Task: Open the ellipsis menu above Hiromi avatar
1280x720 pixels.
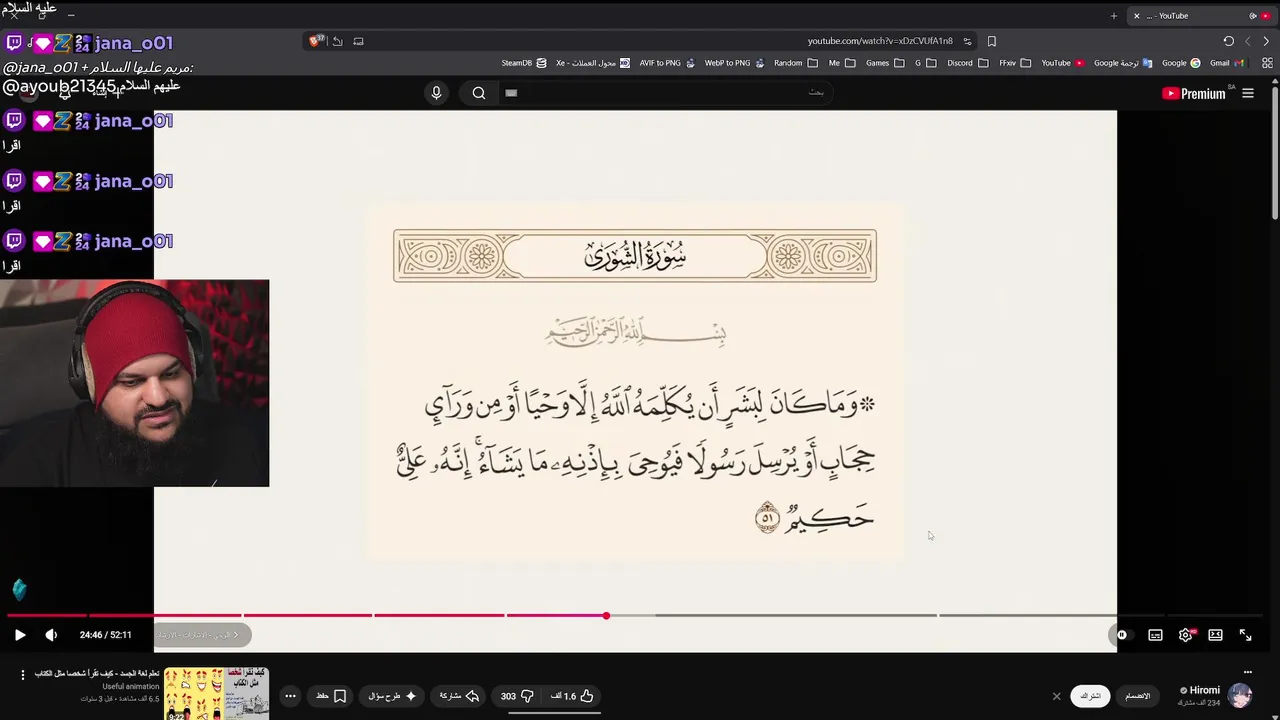Action: pos(1247,672)
